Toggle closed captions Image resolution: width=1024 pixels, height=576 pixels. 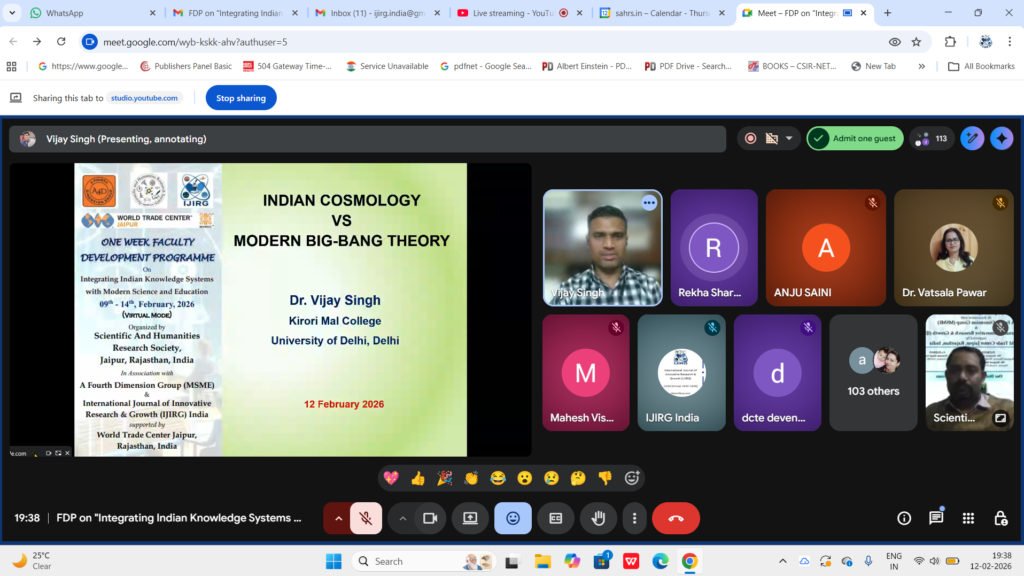[555, 518]
